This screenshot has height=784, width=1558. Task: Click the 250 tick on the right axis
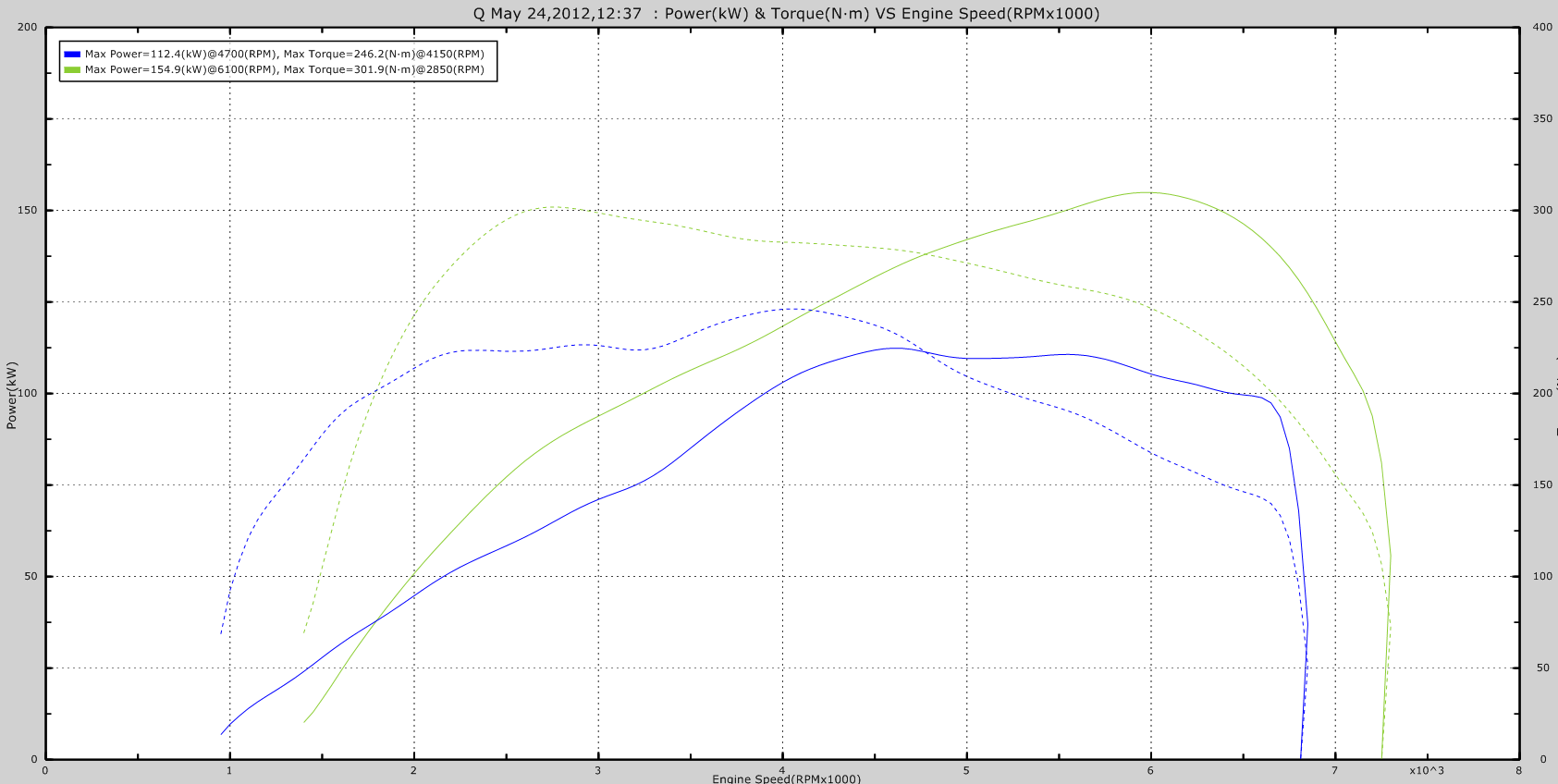pos(1542,301)
